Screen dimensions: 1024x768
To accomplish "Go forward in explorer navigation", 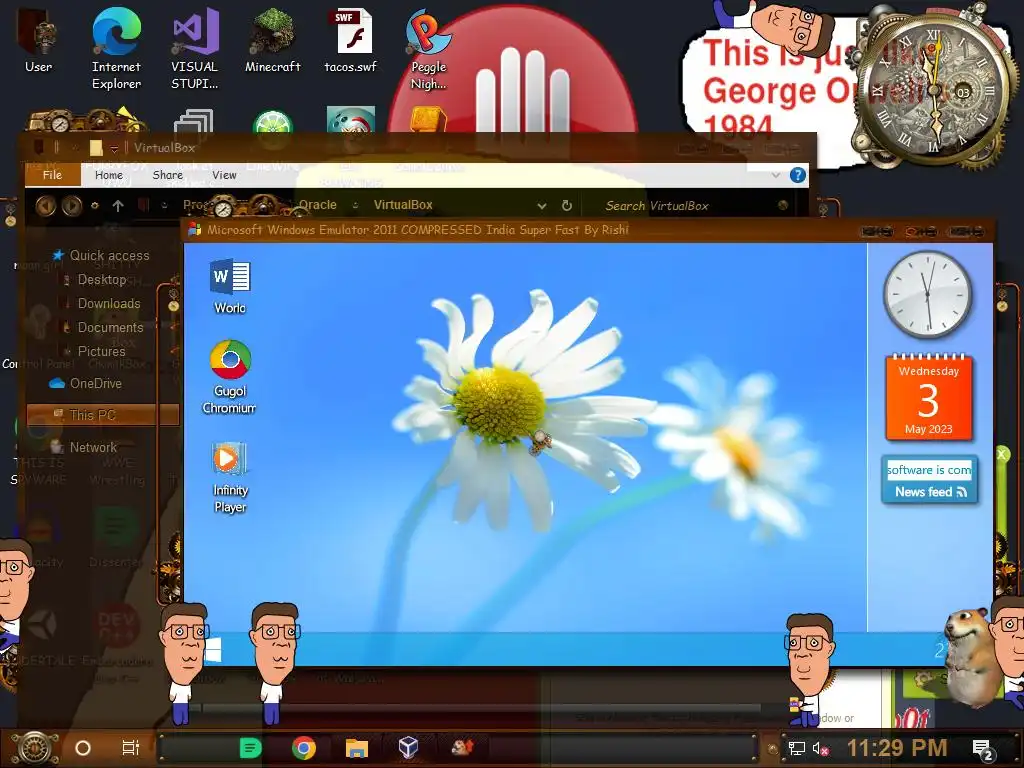I will (x=71, y=206).
